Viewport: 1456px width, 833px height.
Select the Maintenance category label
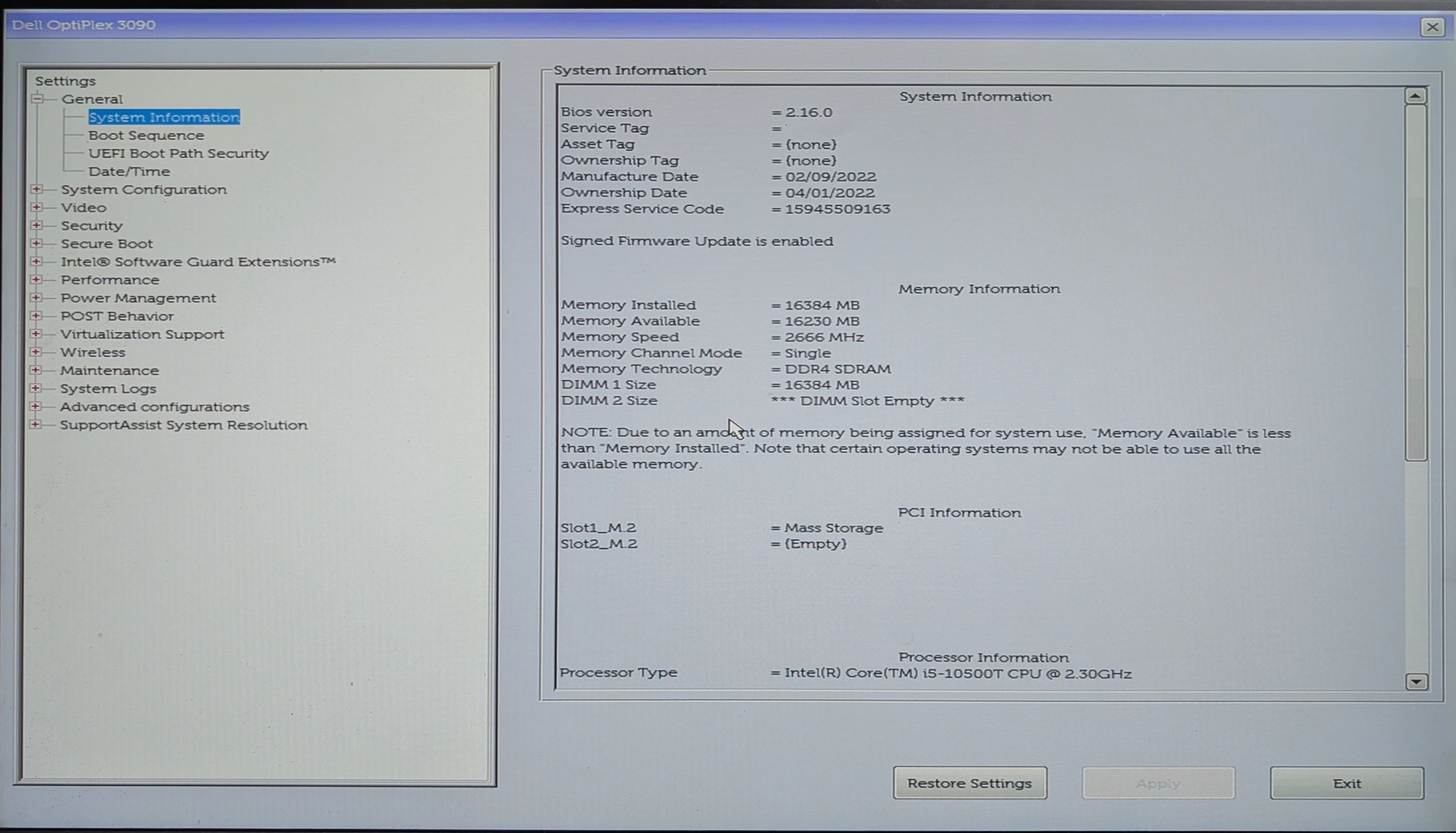pyautogui.click(x=109, y=371)
